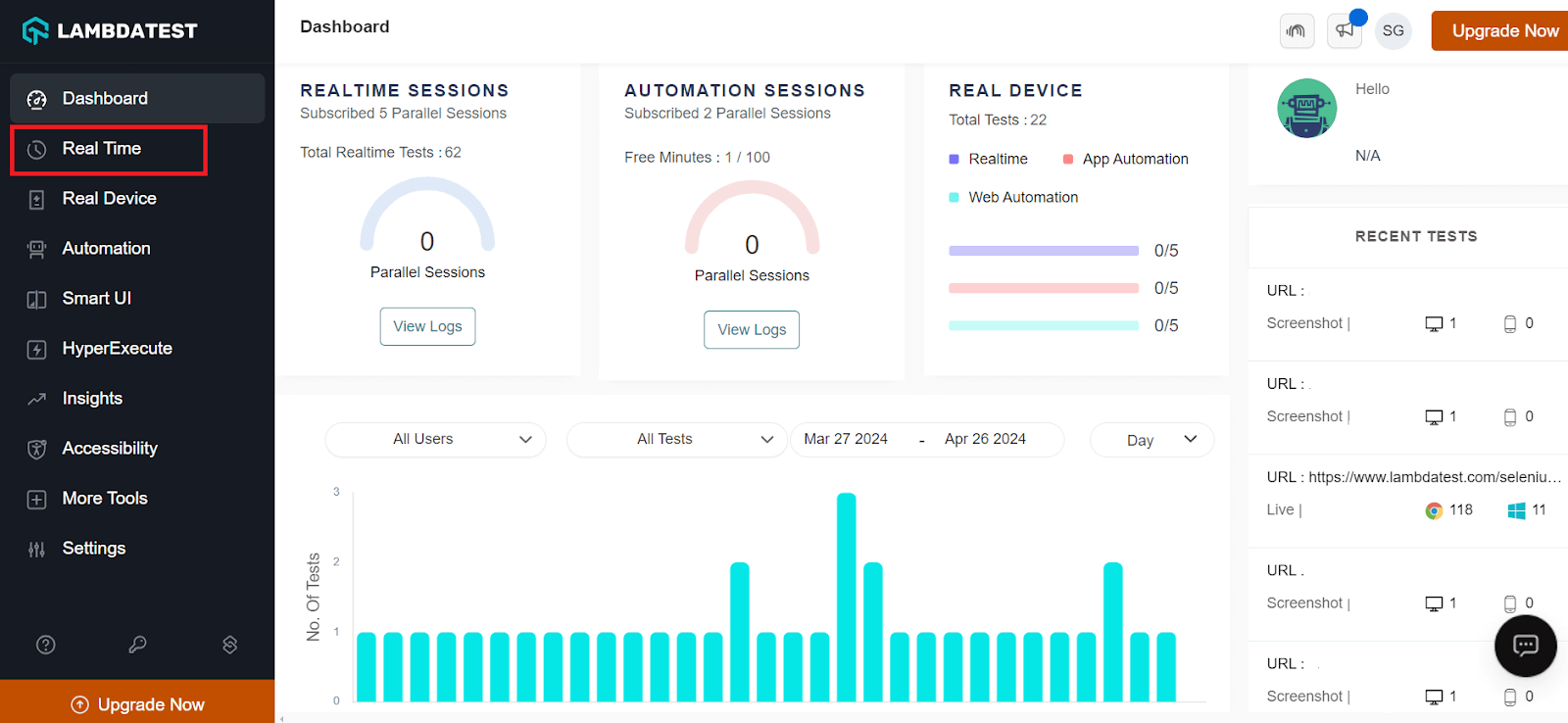Viewport: 1568px width, 723px height.
Task: Open the help question mark icon
Action: [x=46, y=645]
